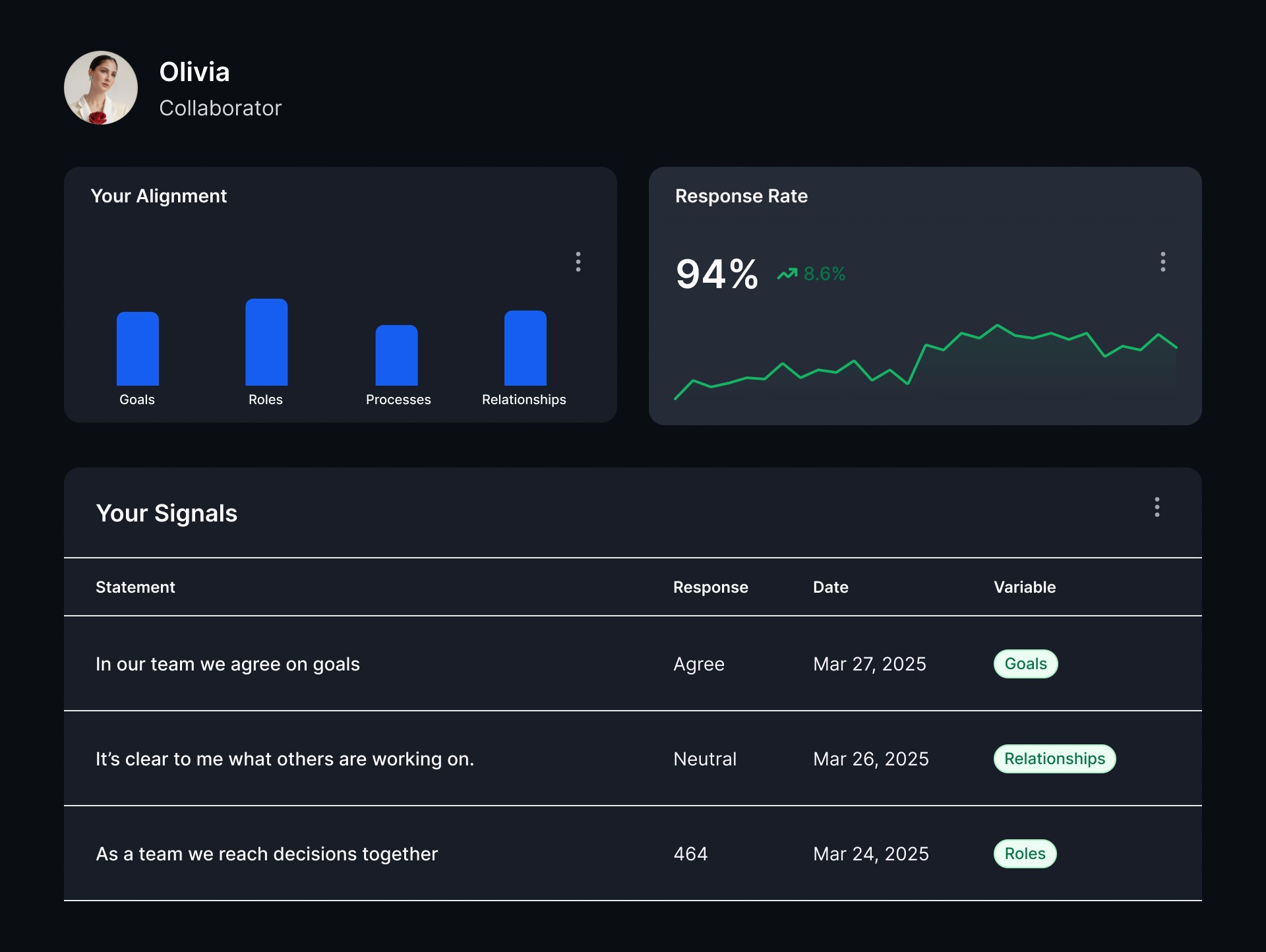
Task: Click the peak of the response rate line
Action: click(x=997, y=325)
